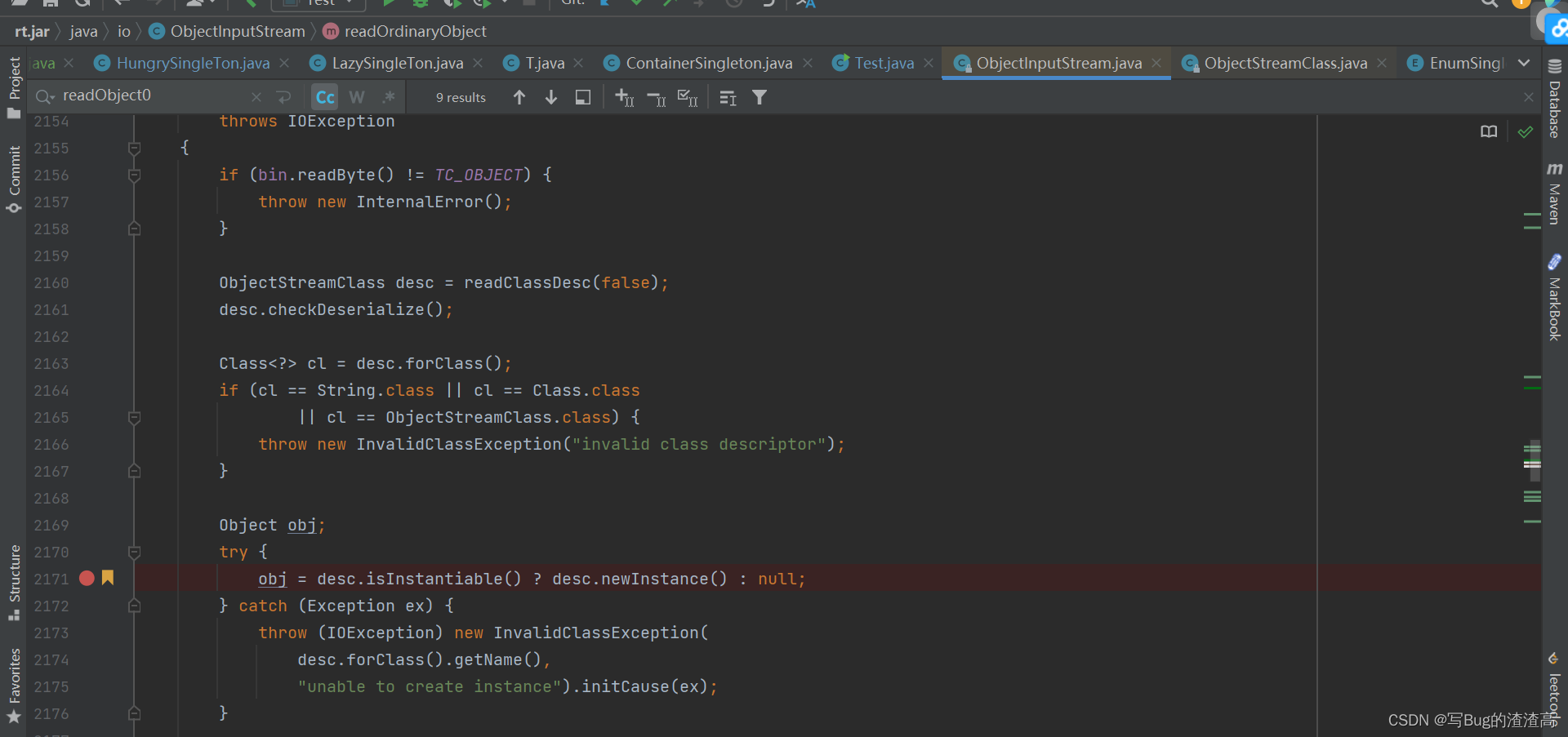Screen dimensions: 1568x737
Task: Open the Maven tool window
Action: [x=1554, y=193]
